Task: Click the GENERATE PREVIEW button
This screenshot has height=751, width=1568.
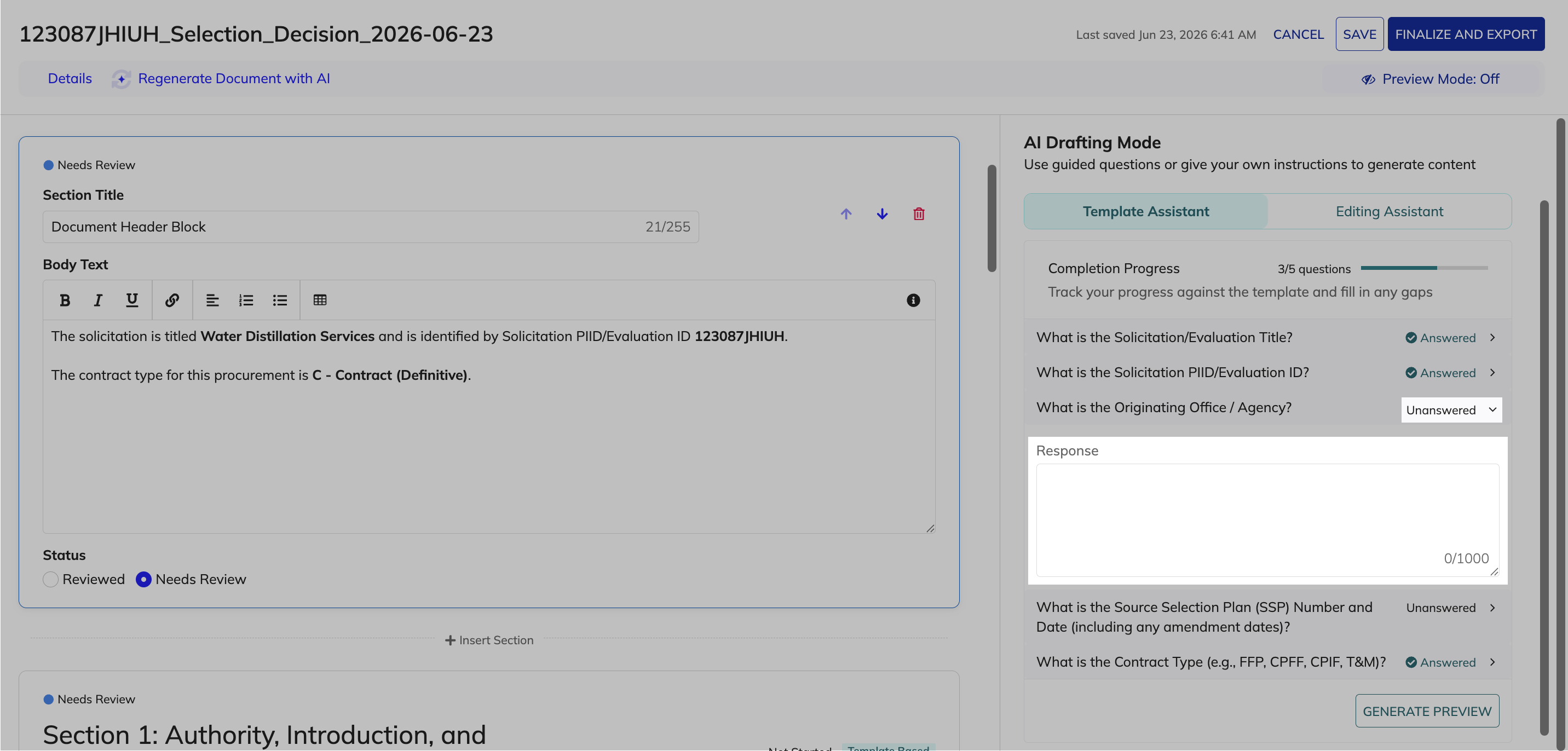Action: pos(1427,711)
